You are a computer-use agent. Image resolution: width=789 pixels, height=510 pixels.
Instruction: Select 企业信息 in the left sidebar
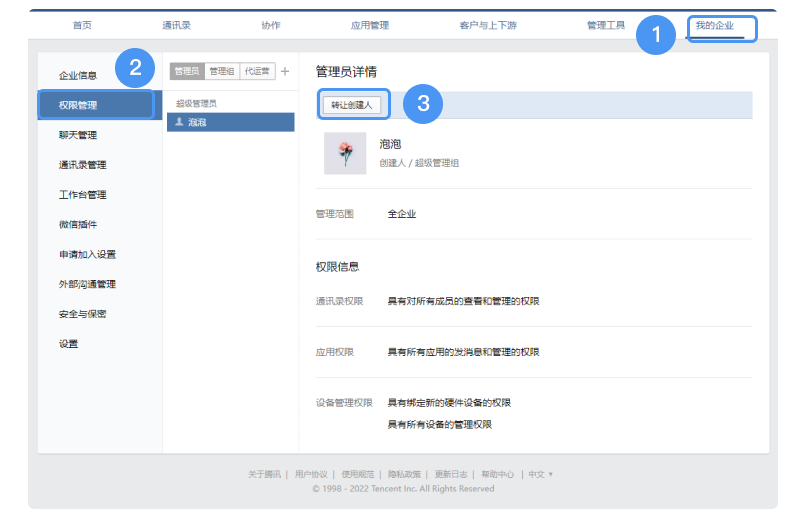pos(78,75)
